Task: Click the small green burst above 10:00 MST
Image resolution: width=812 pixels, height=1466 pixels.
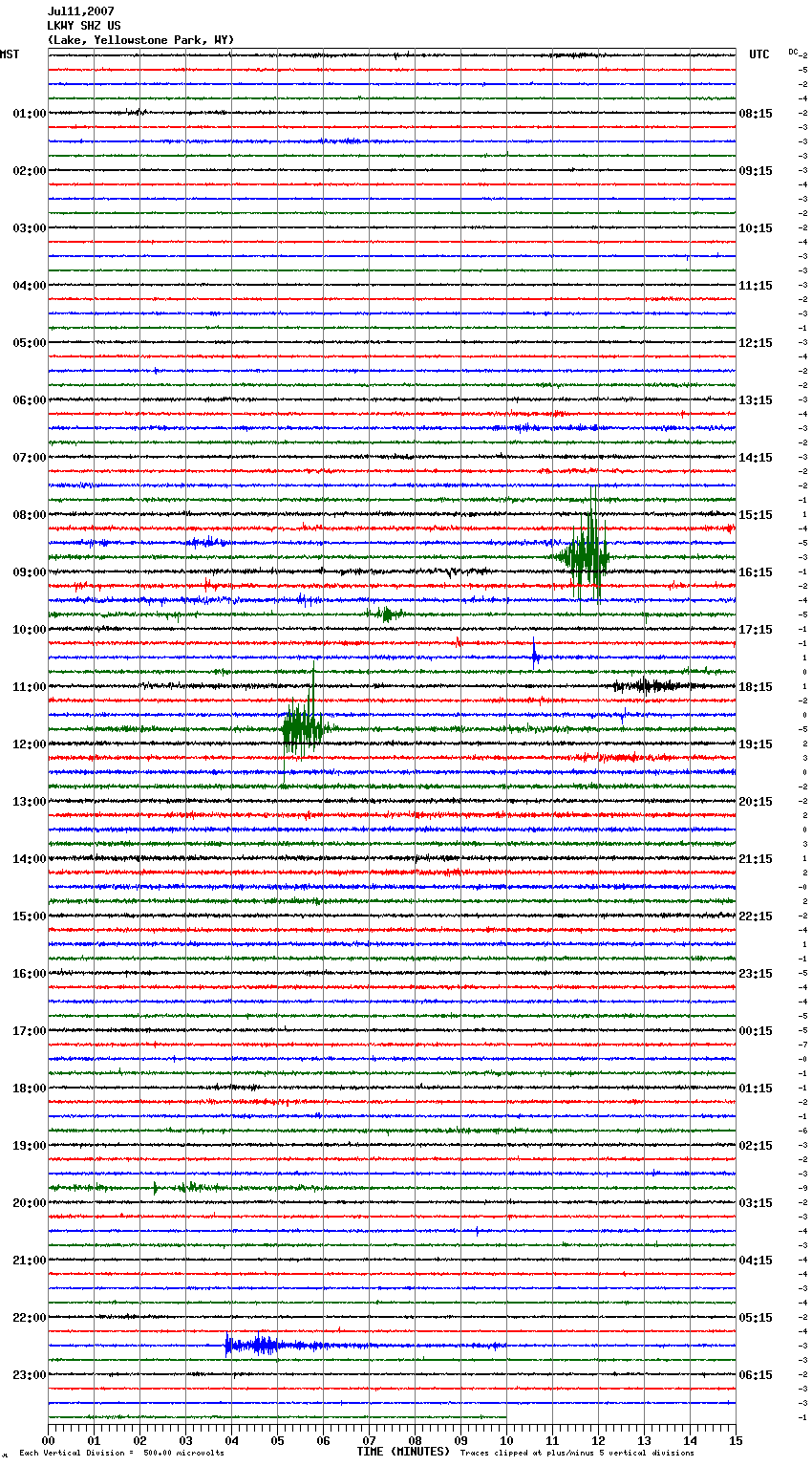Action: pos(386,614)
